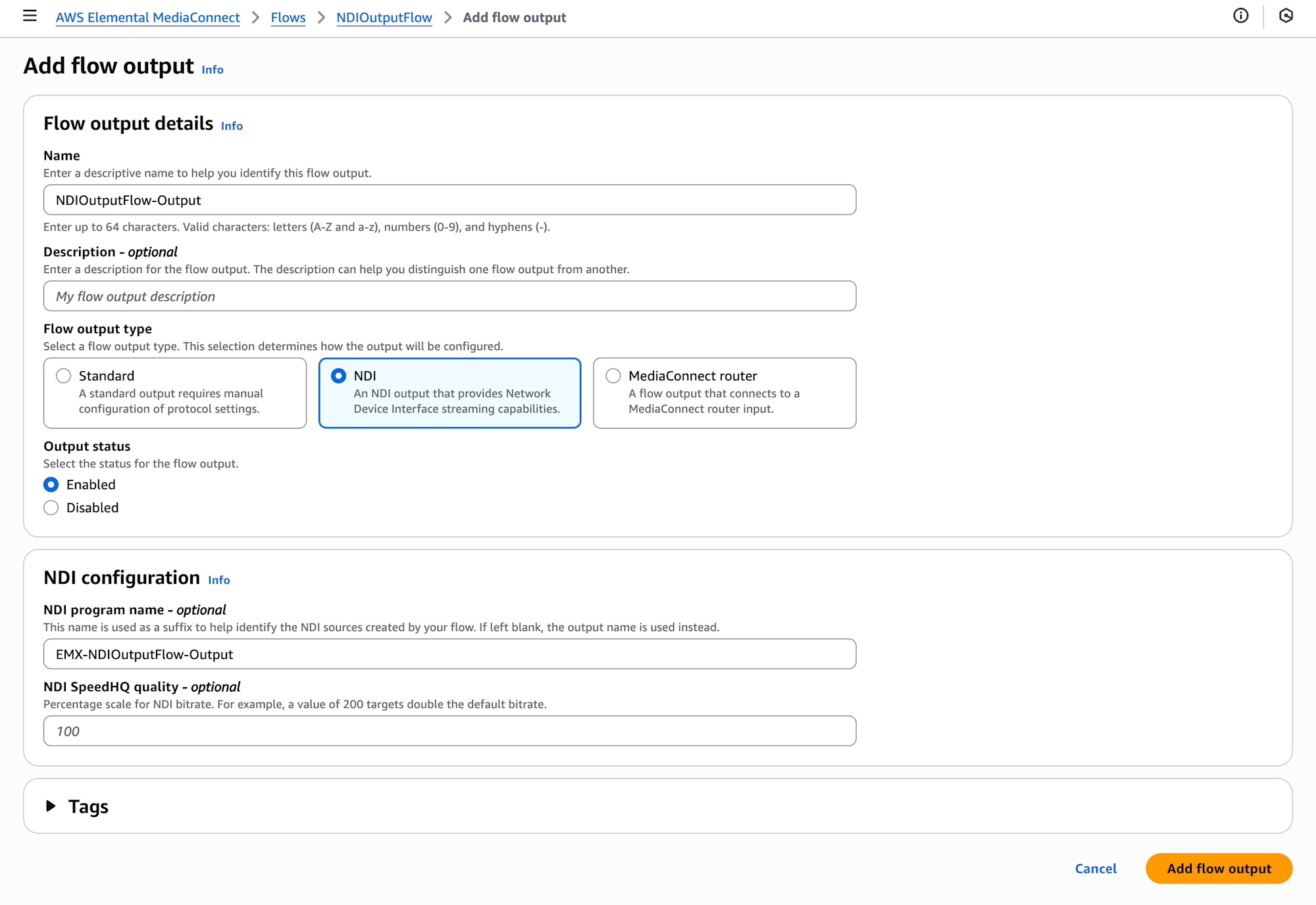Screen dimensions: 1316x905
Task: Set output status to Enabled
Action: (x=51, y=485)
